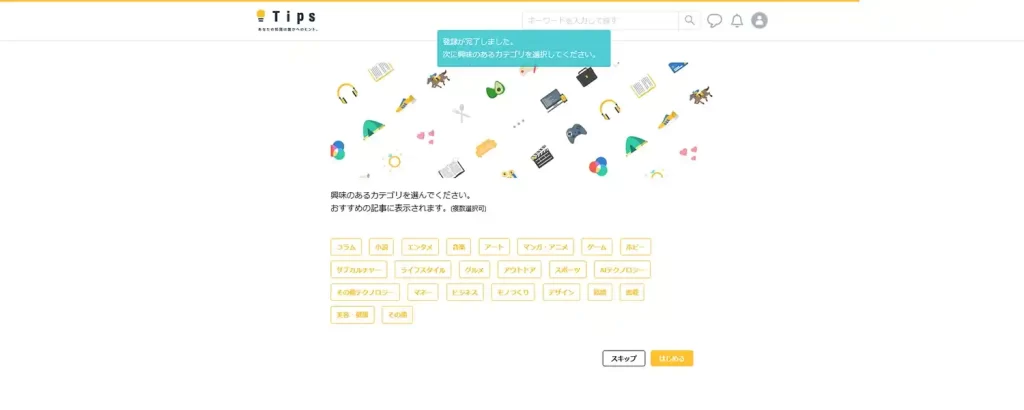Dismiss the teal registration complete notification

click(x=524, y=48)
